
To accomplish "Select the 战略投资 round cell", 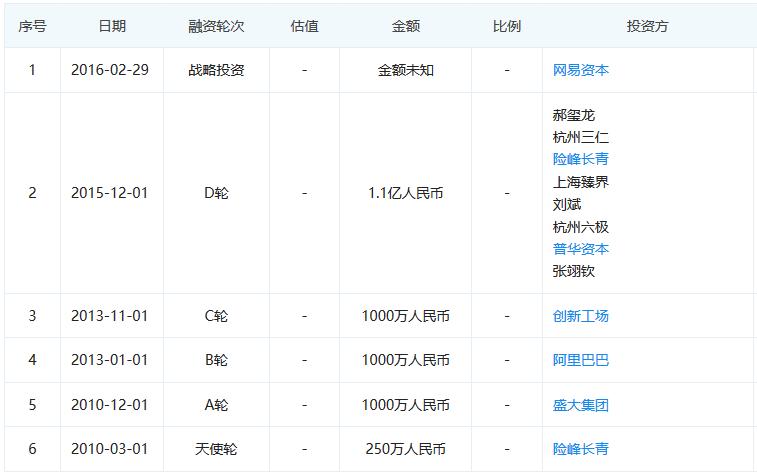I will (216, 70).
